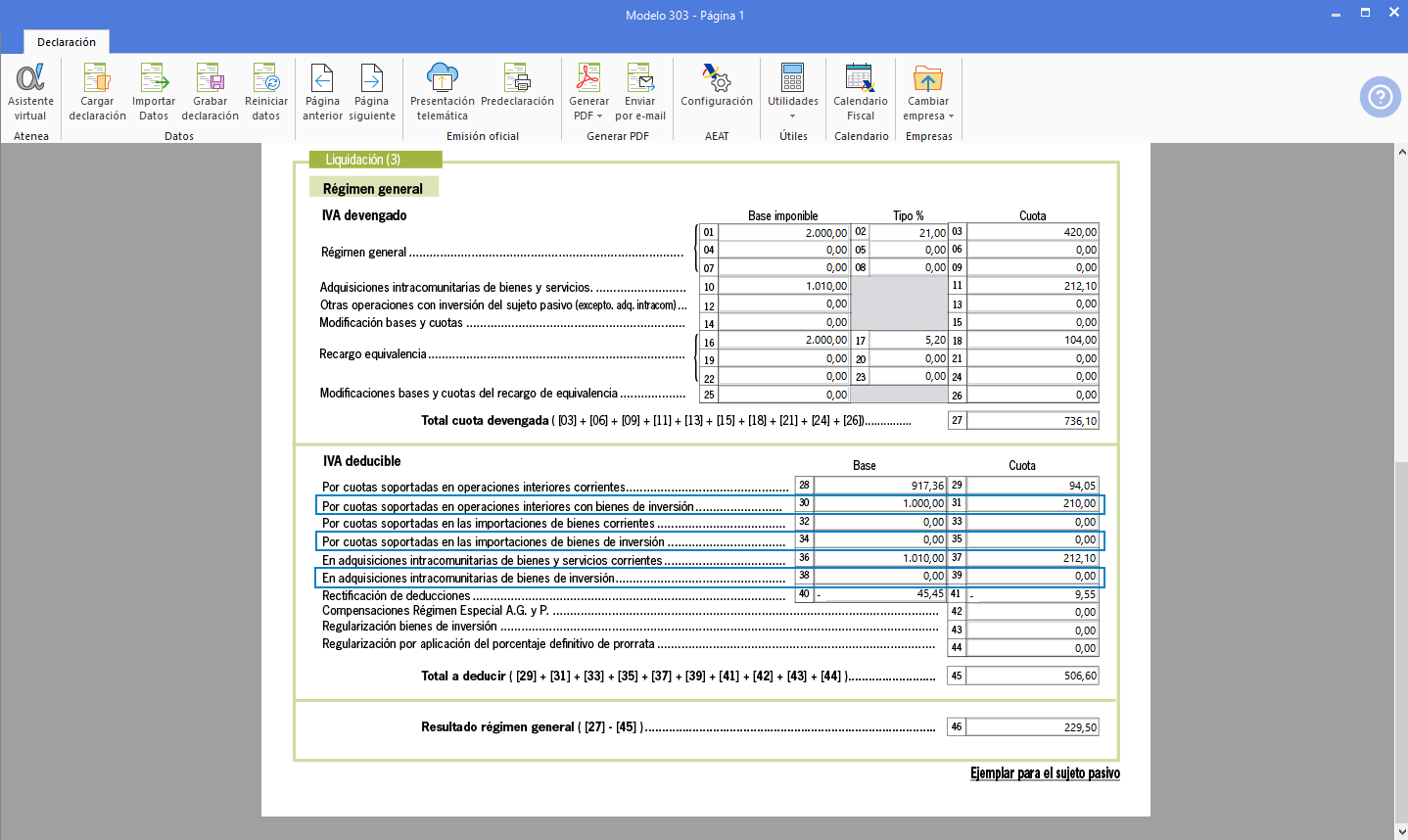Screen dimensions: 1408x840
Task: Click field 14 modificación bases 0,00
Action: [x=783, y=322]
